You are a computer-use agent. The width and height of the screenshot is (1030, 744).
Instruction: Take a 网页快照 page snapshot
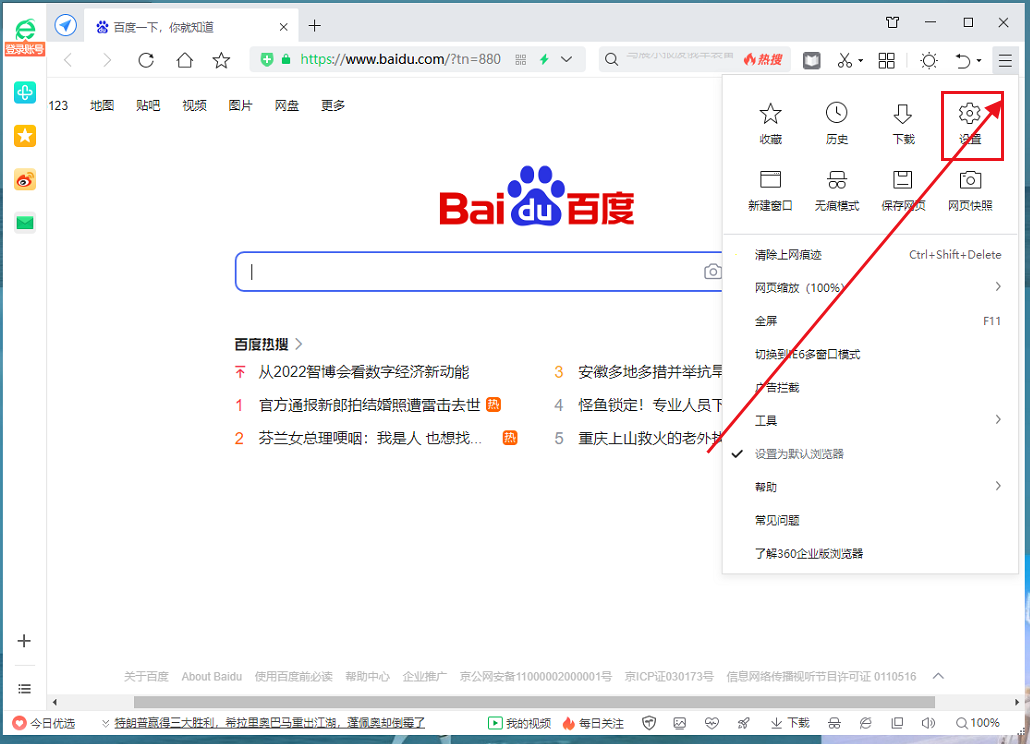click(x=970, y=190)
